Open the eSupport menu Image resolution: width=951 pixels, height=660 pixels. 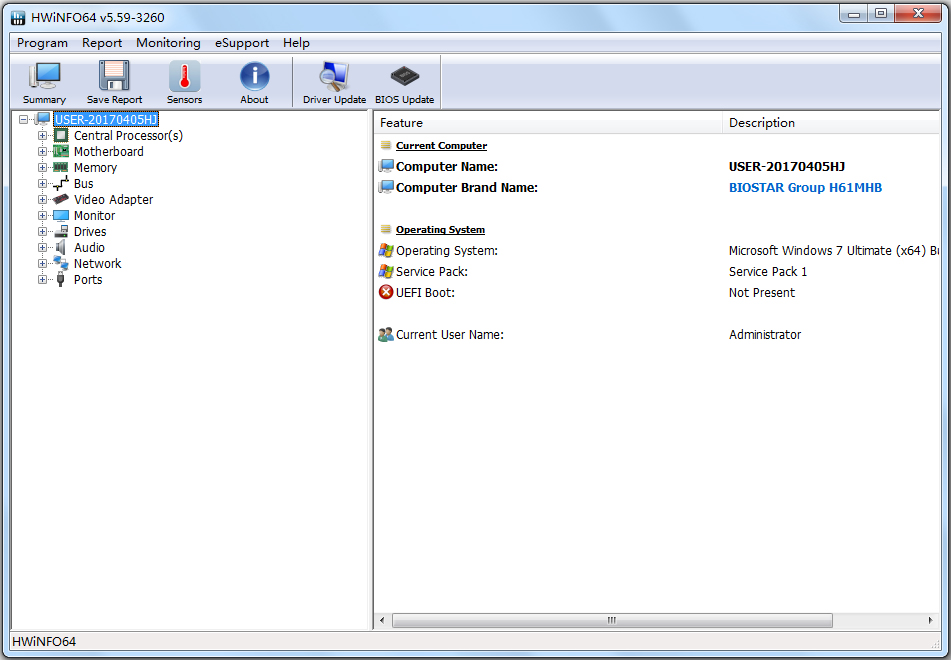(x=241, y=43)
